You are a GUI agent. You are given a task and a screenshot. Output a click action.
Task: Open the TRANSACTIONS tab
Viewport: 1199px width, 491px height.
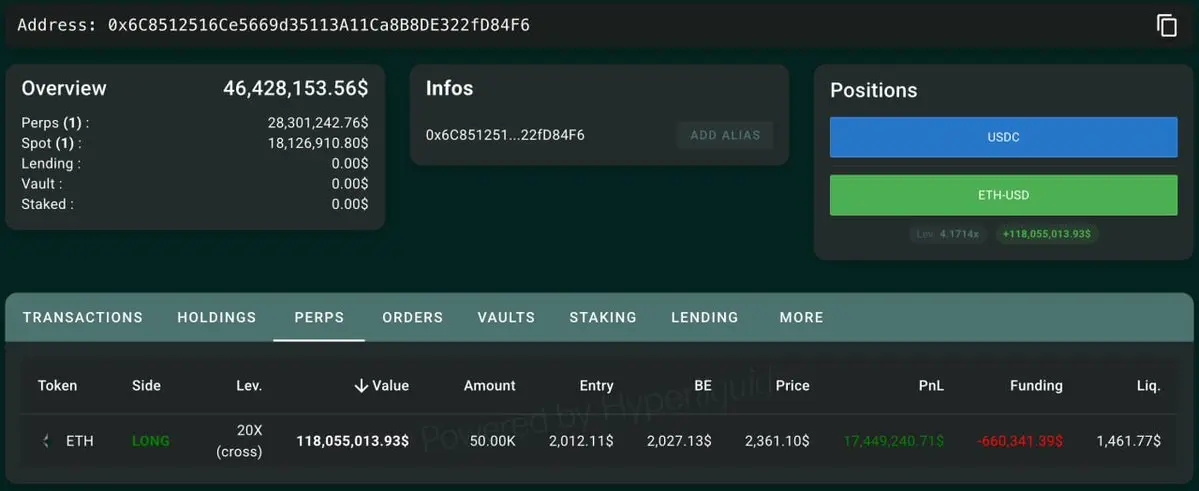coord(83,317)
